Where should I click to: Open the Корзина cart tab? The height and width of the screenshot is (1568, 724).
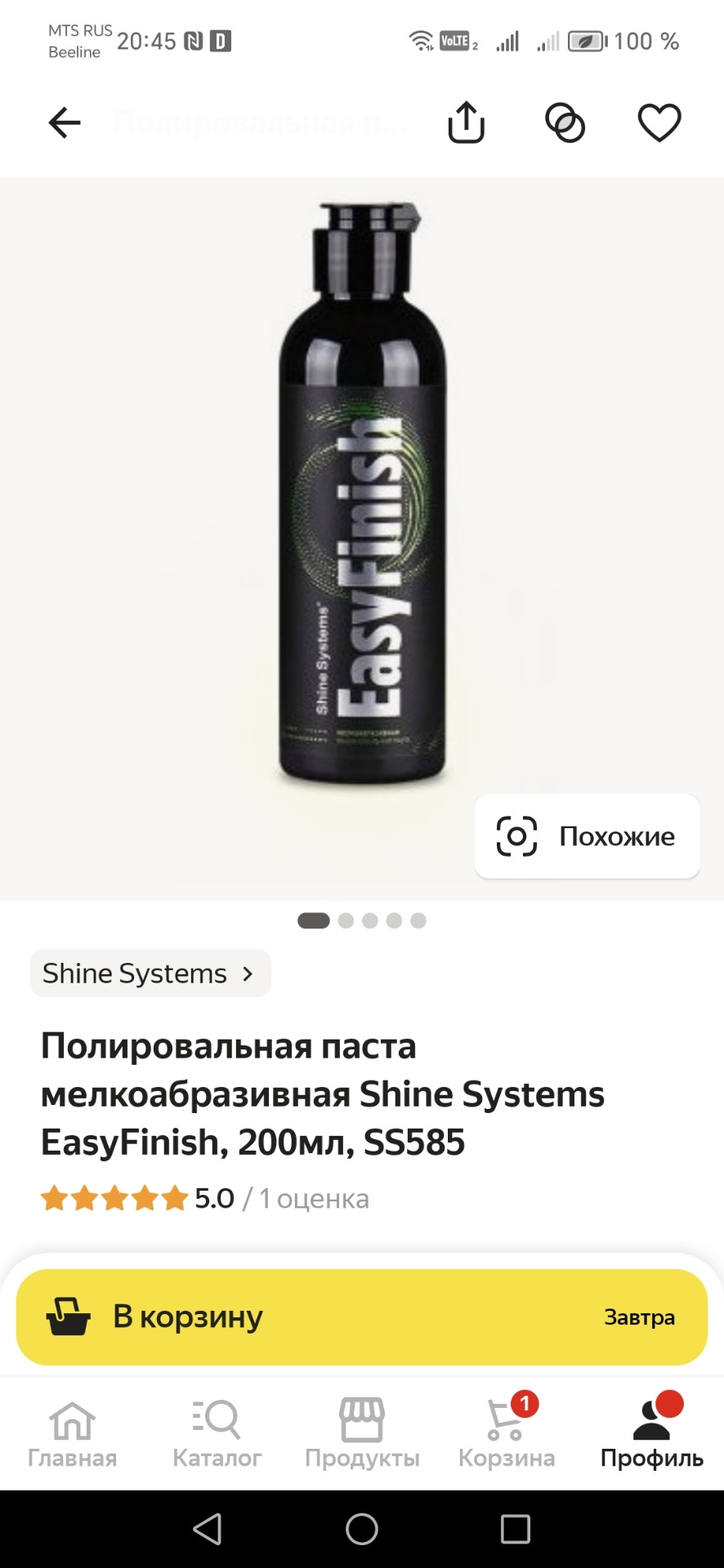[507, 1433]
